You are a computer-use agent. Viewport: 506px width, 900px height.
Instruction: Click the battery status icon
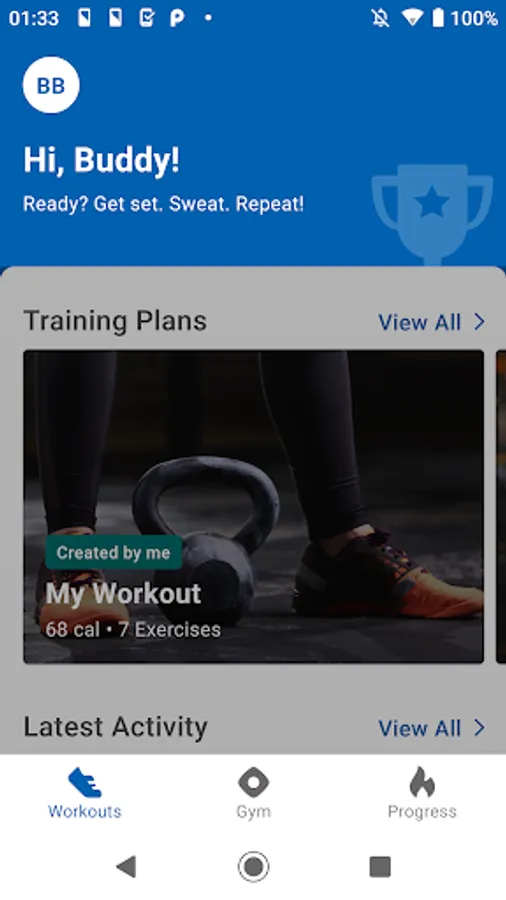click(438, 18)
